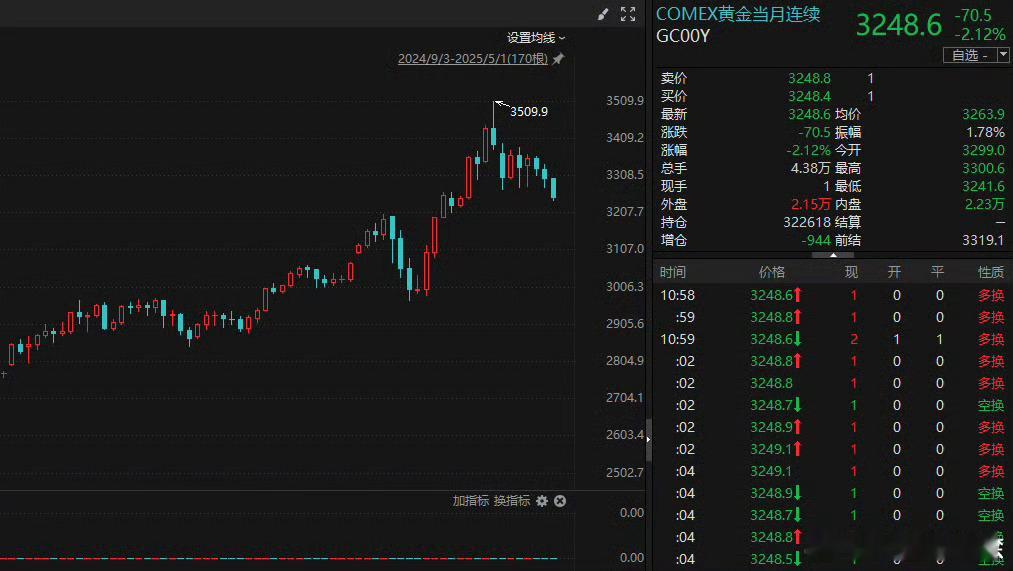The image size is (1013, 571).
Task: Select the 时间 column header
Action: [673, 273]
